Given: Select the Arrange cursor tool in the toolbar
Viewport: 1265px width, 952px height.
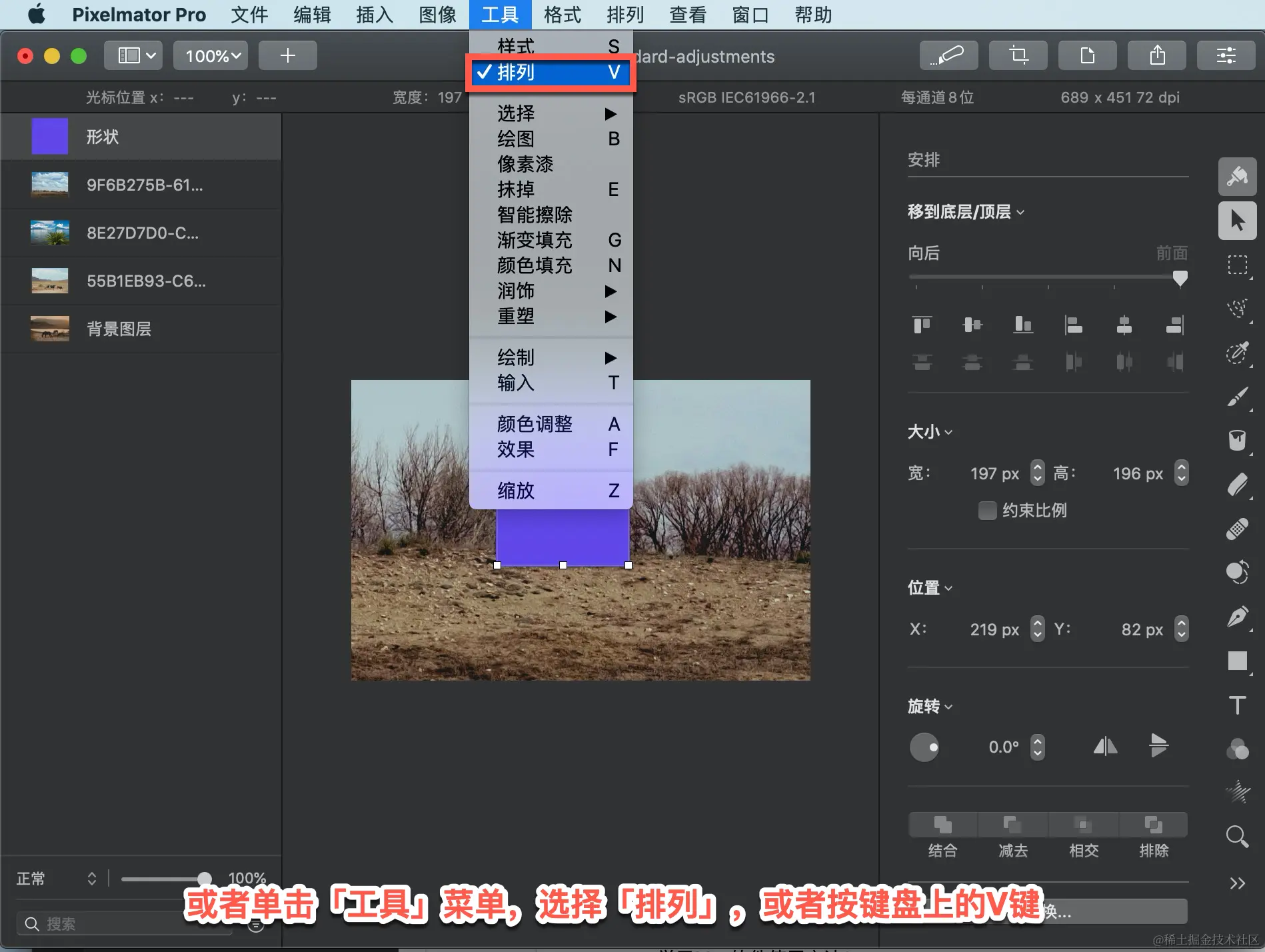Looking at the screenshot, I should tap(1238, 221).
